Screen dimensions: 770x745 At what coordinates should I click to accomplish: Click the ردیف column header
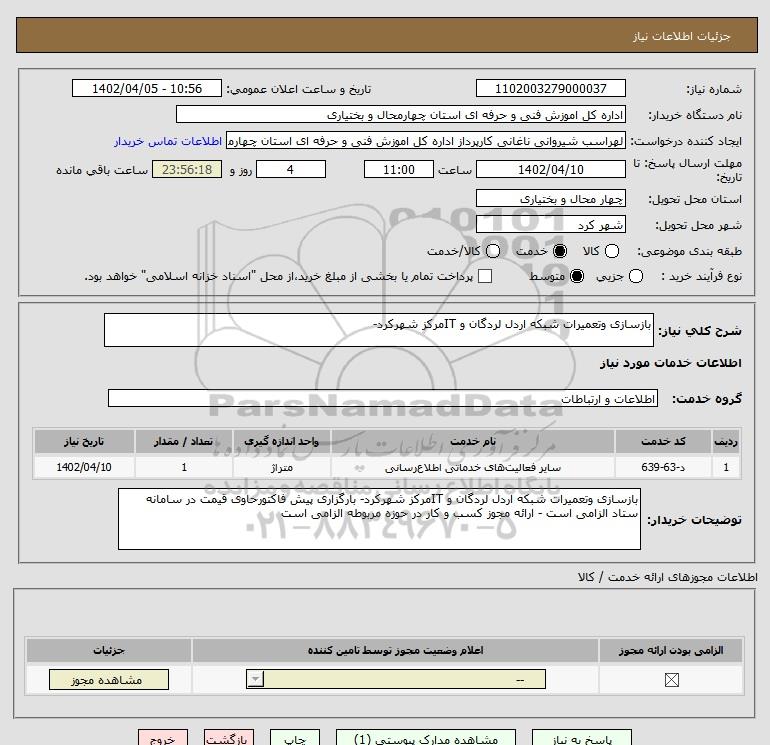(726, 441)
